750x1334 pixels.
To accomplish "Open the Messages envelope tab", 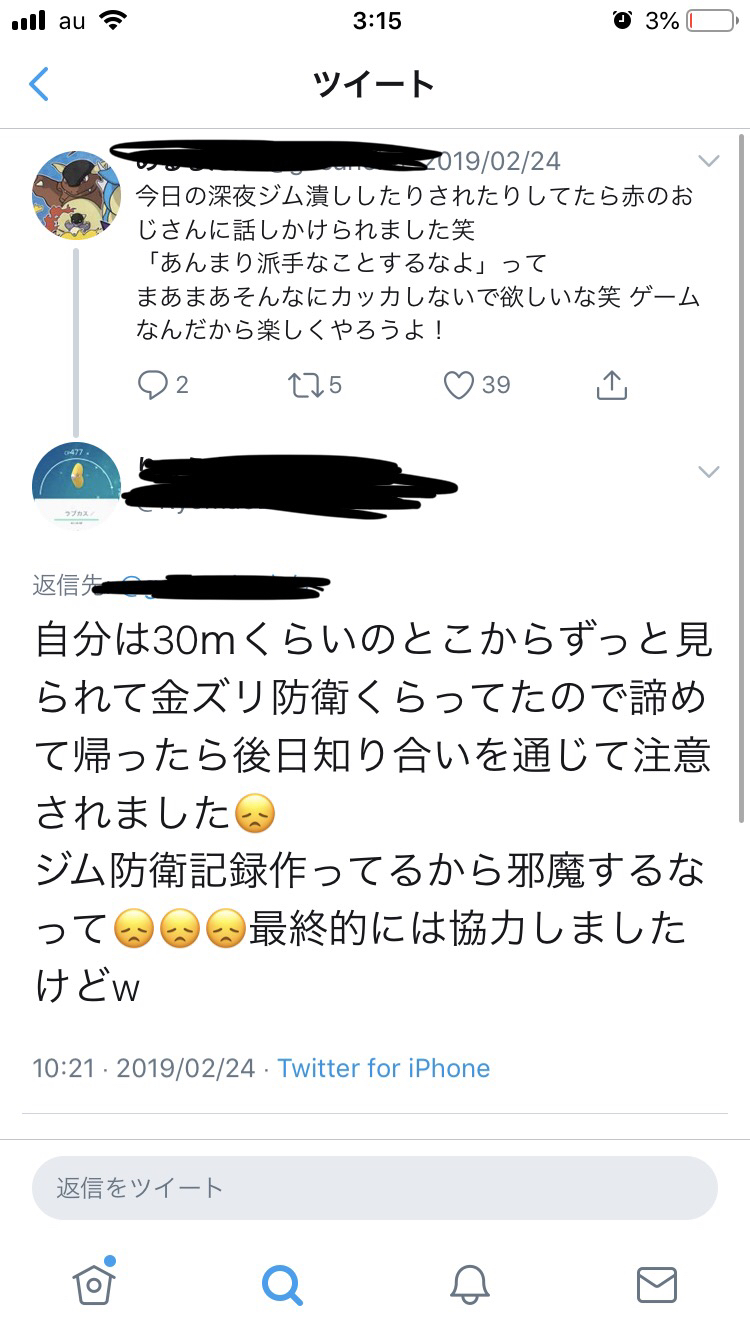I will tap(657, 1285).
